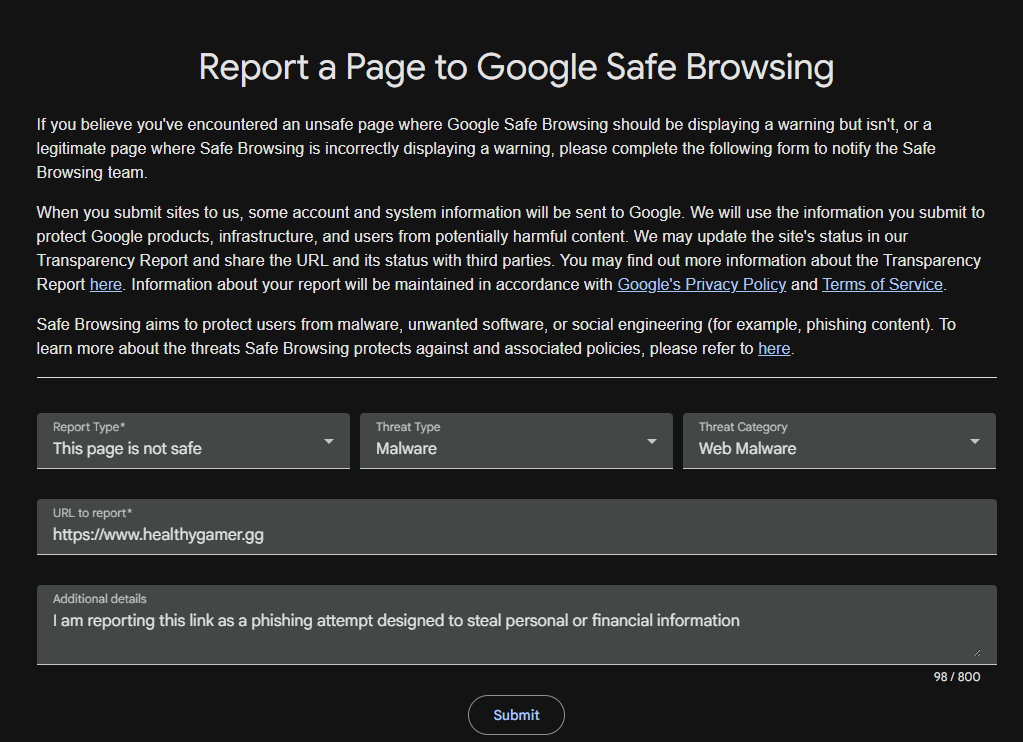This screenshot has width=1023, height=742.
Task: Click the arrow icon in Report Type field
Action: [329, 442]
